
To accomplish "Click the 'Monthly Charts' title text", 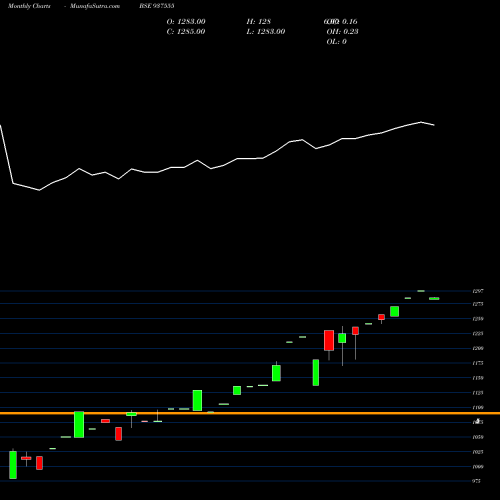I will [29, 6].
